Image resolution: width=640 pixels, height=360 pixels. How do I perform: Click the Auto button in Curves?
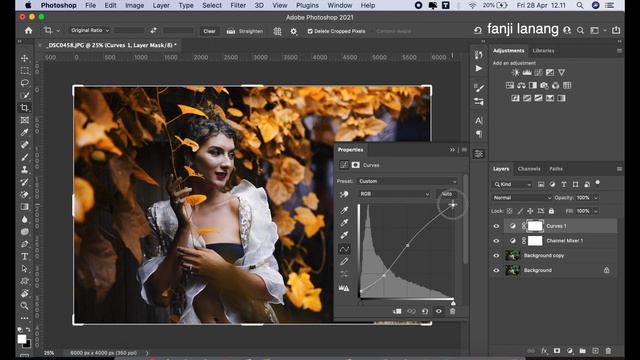[447, 194]
